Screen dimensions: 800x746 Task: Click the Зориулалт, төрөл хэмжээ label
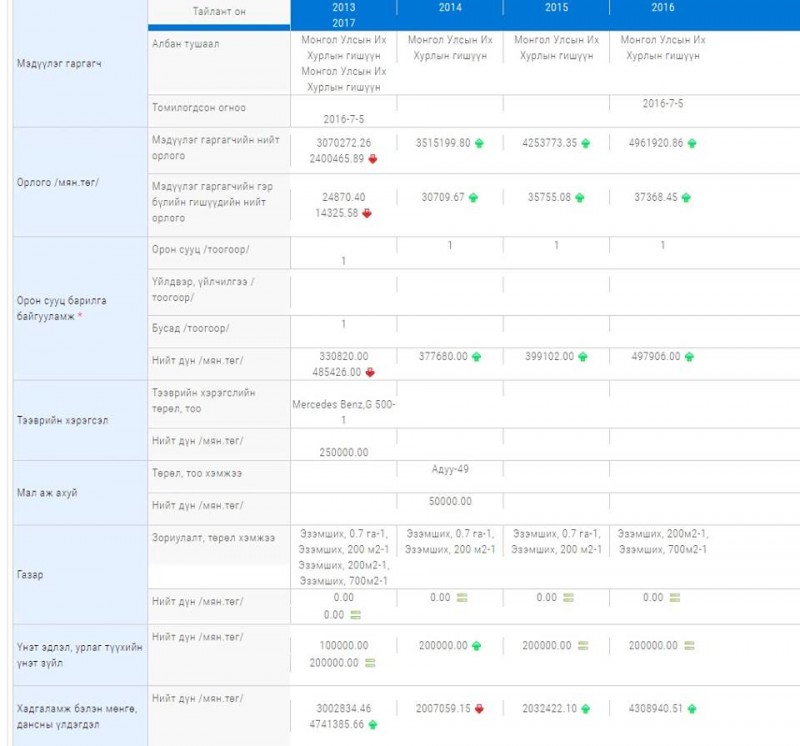213,538
